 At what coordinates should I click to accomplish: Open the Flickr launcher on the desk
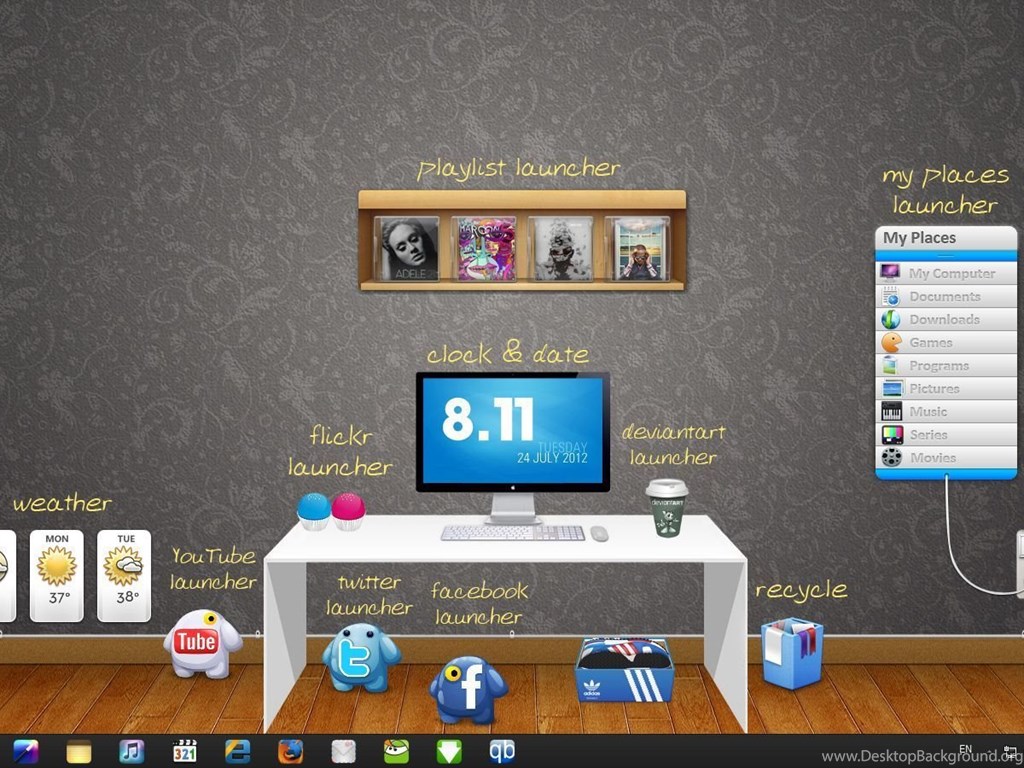tap(331, 510)
